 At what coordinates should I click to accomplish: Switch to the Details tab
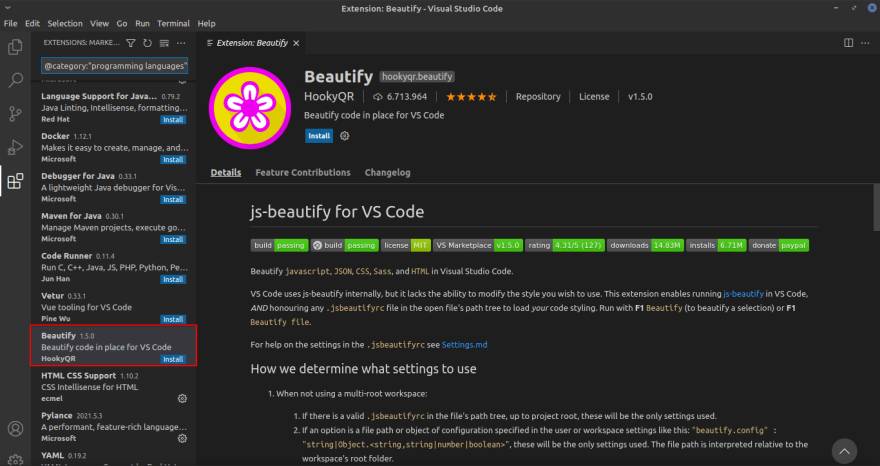pyautogui.click(x=226, y=172)
